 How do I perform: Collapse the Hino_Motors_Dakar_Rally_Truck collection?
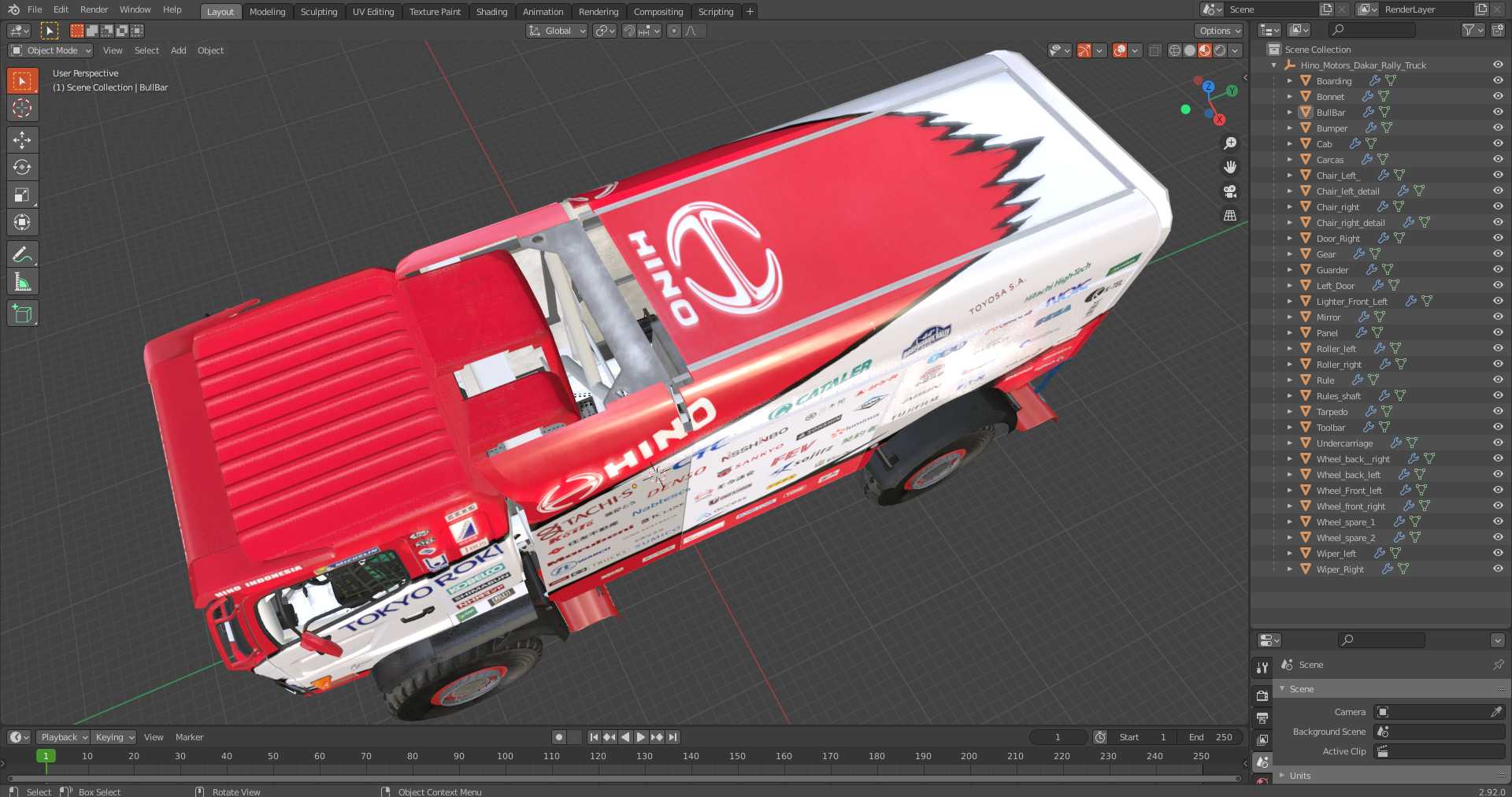coord(1274,65)
